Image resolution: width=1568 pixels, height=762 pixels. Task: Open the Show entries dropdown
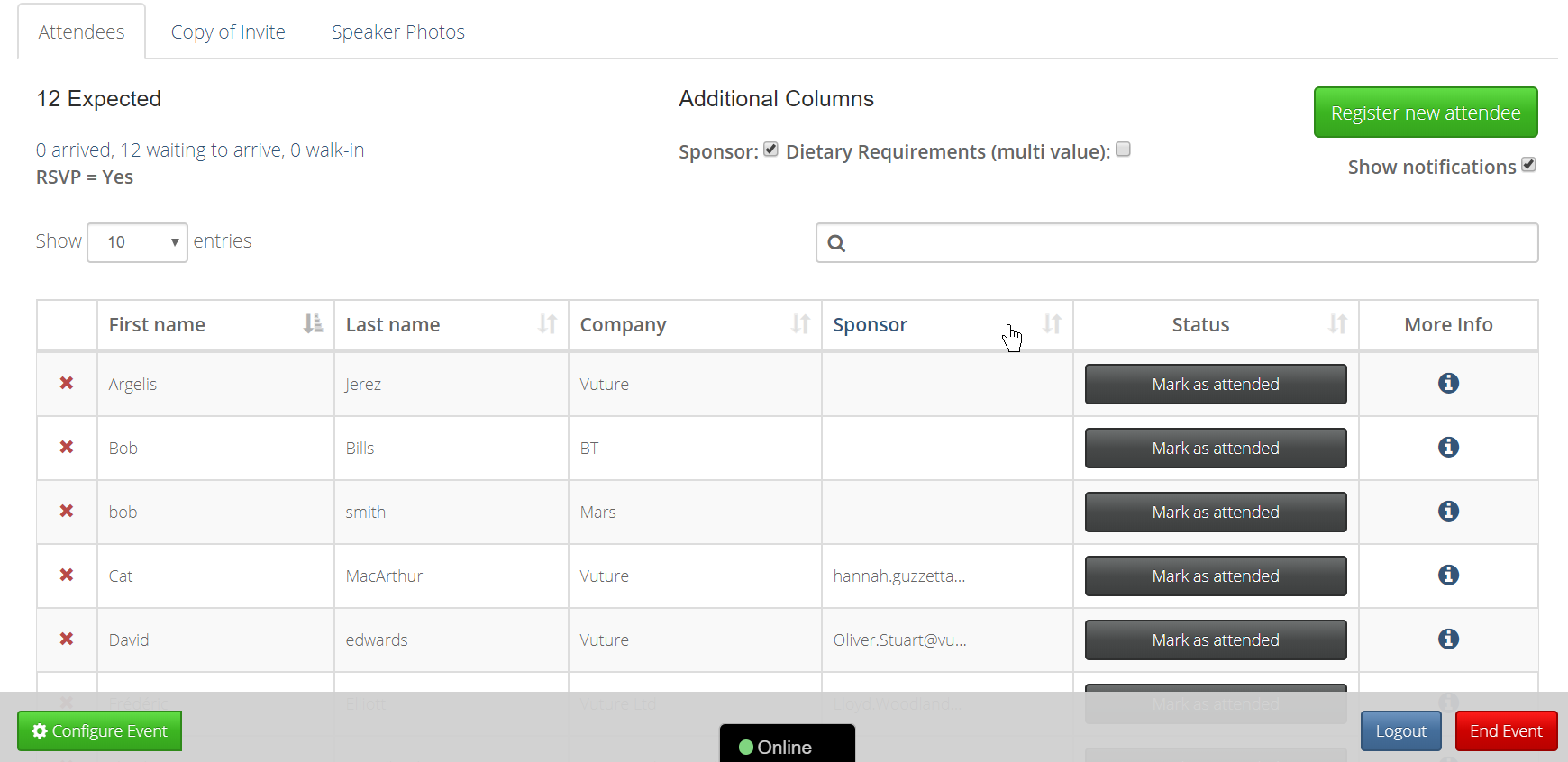(x=137, y=242)
